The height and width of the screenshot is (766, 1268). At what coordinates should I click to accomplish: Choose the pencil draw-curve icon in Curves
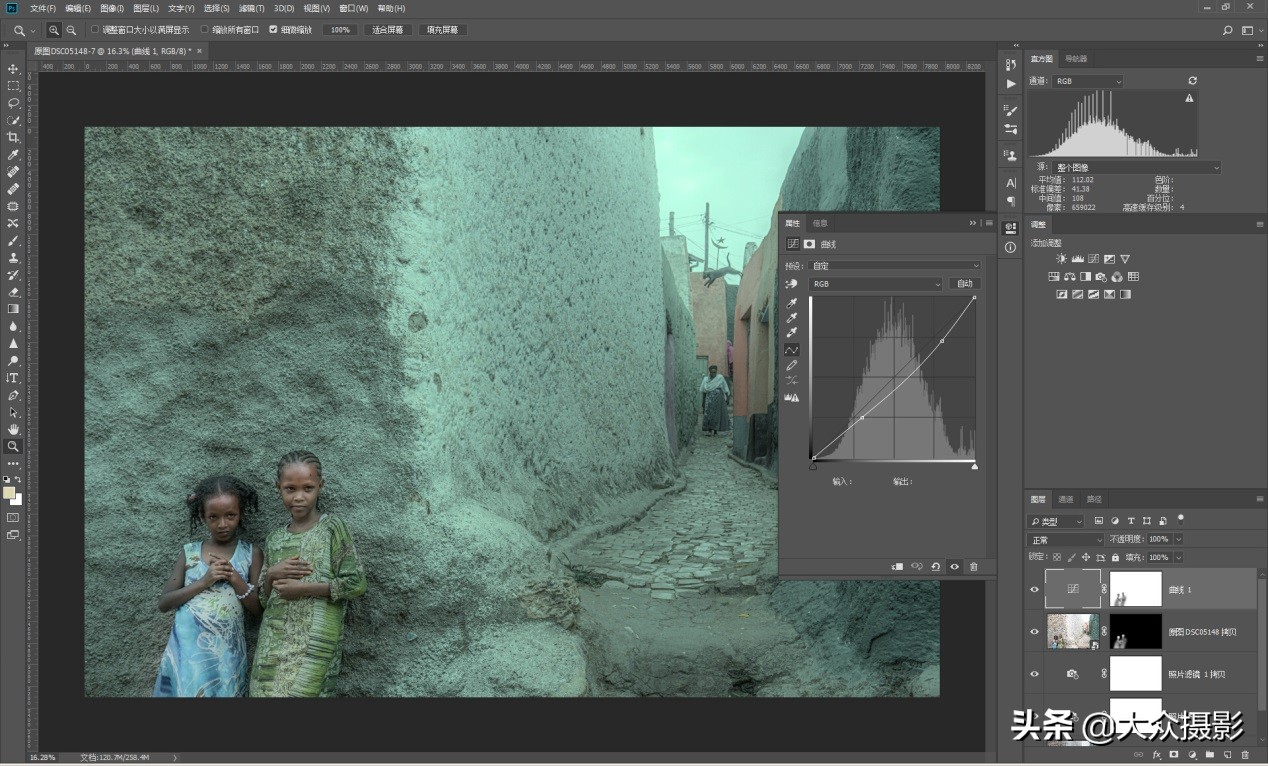792,365
